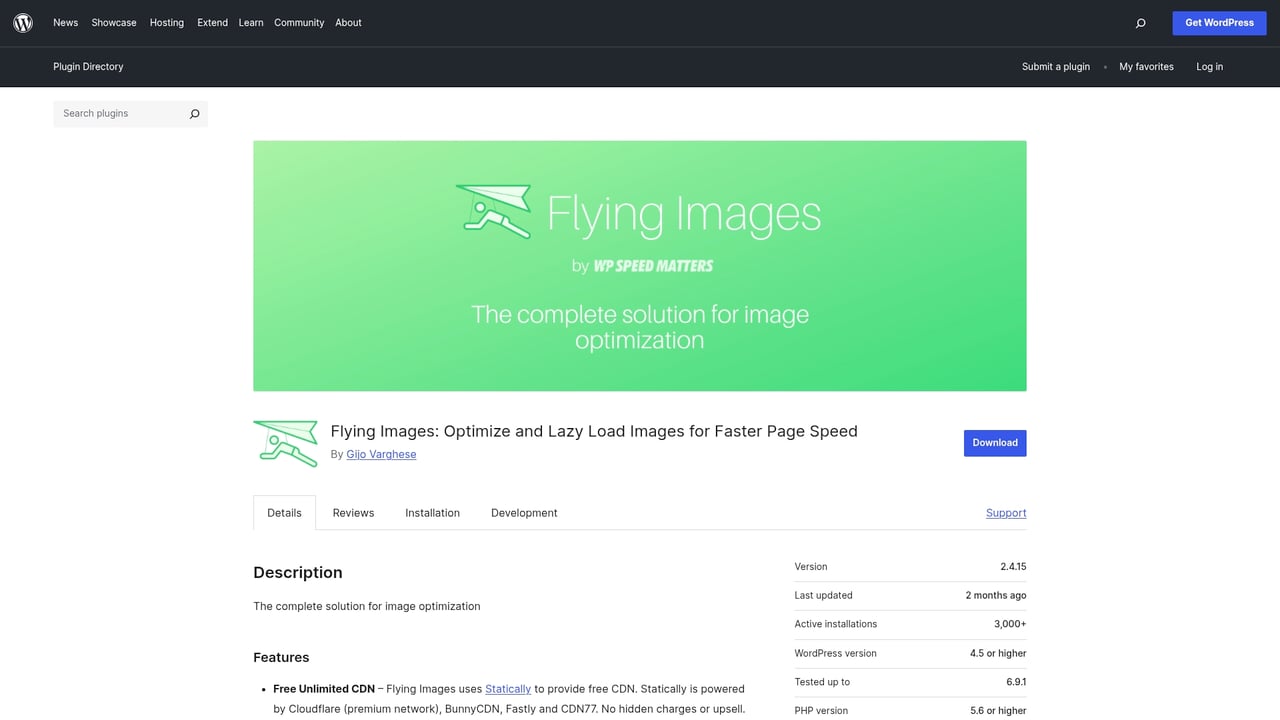Viewport: 1280px width, 720px height.
Task: Click the Download button
Action: 994,442
